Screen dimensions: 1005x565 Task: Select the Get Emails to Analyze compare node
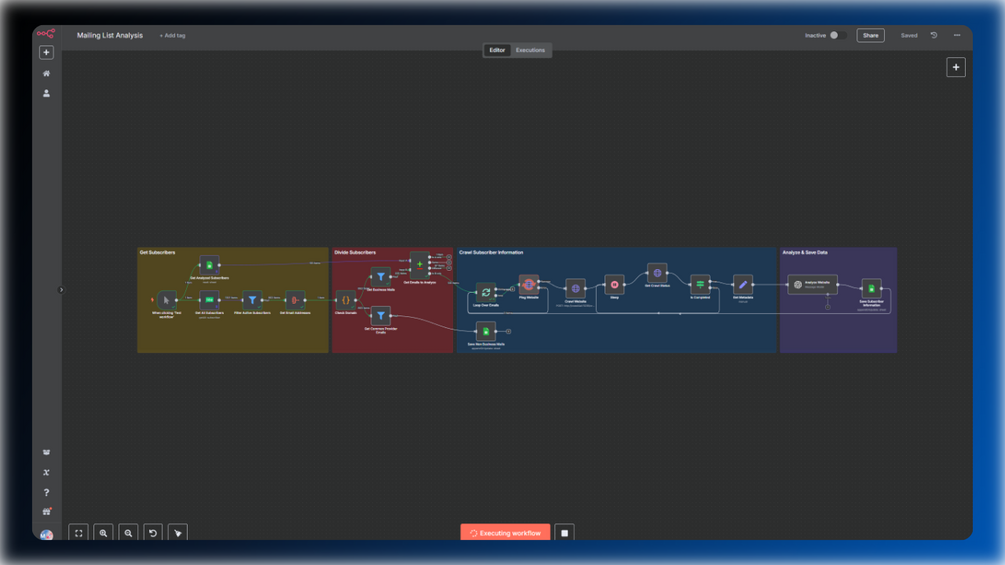(420, 264)
